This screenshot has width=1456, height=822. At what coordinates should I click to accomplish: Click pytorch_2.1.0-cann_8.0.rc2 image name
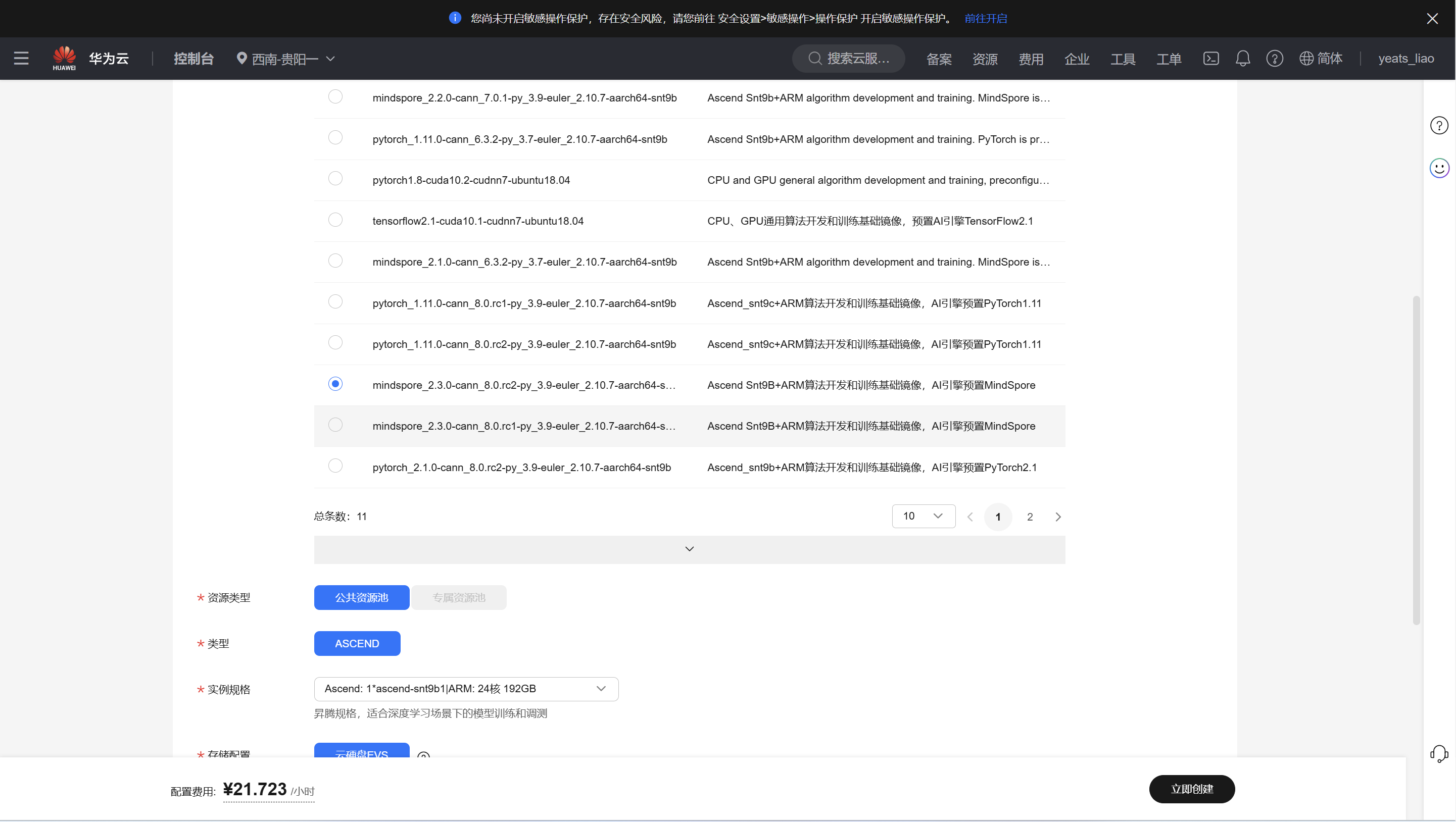point(521,467)
